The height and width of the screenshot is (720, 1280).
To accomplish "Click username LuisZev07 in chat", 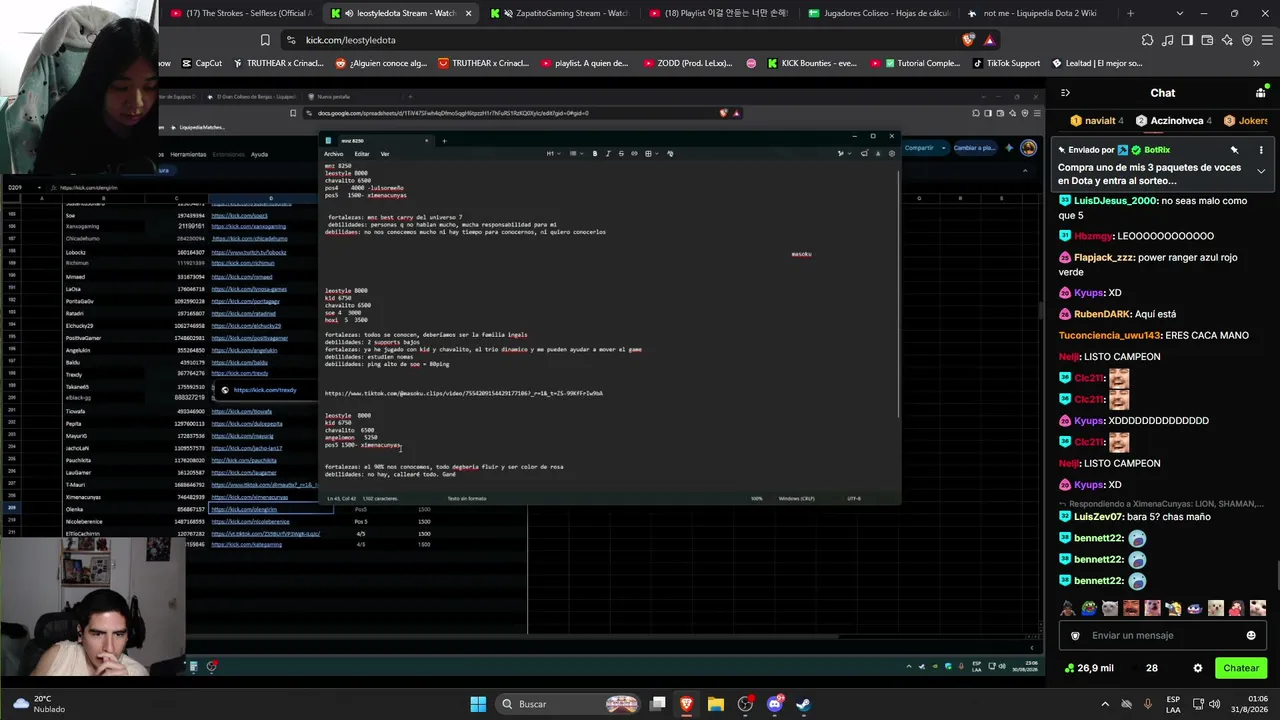I will 1098,517.
